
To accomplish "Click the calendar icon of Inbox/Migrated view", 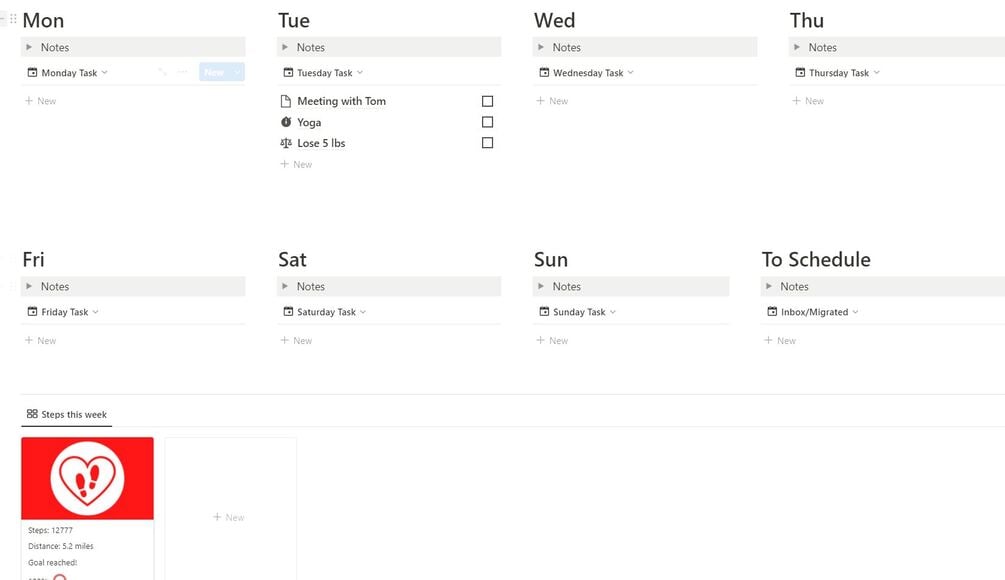I will (772, 312).
